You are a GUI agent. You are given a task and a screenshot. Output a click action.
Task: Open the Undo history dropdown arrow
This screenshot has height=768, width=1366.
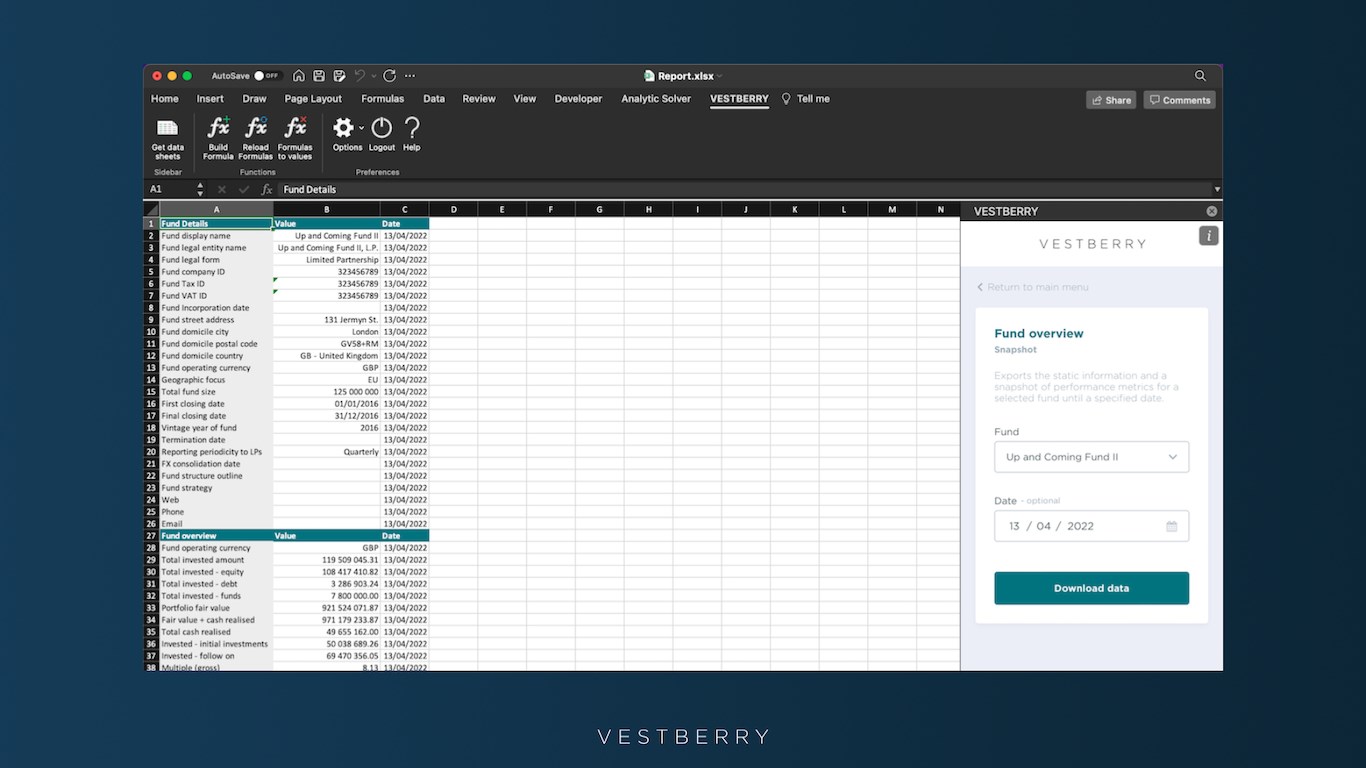(374, 76)
